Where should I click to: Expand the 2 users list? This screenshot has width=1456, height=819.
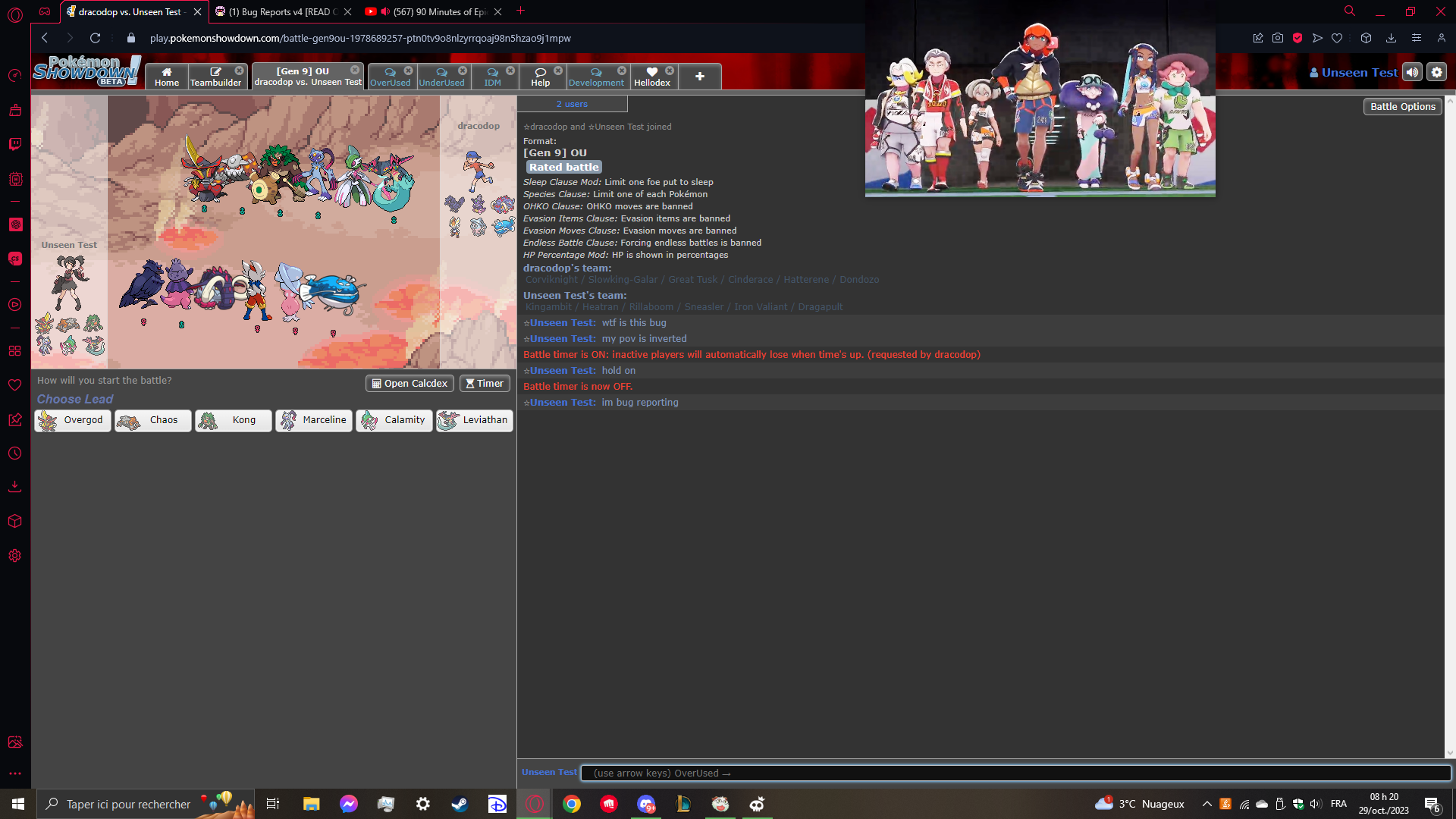coord(572,104)
